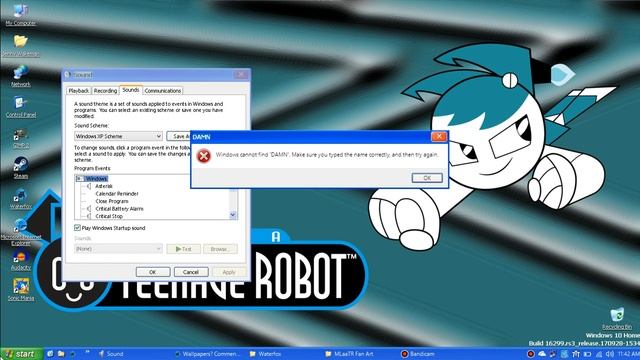Launch GIMP 2 from the desktop
This screenshot has height=360, width=640.
20,138
